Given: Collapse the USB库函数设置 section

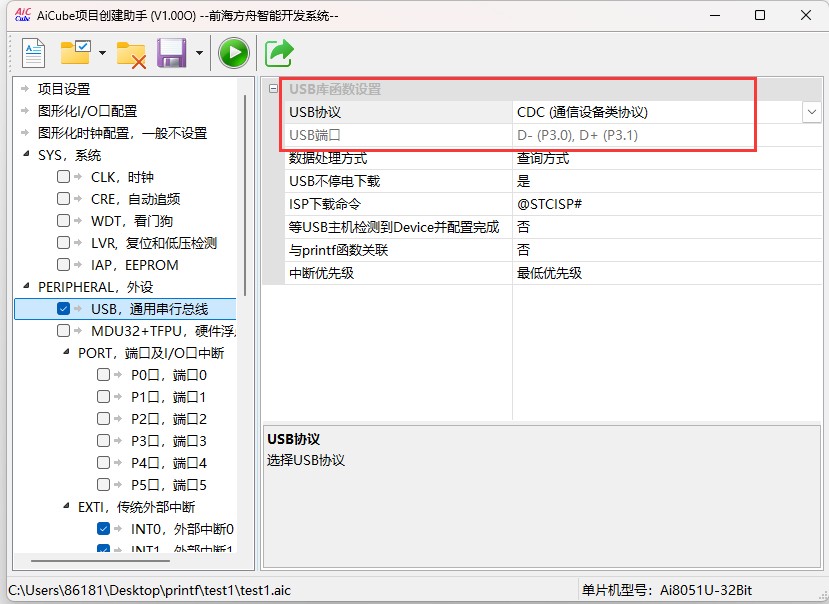Looking at the screenshot, I should (x=273, y=89).
